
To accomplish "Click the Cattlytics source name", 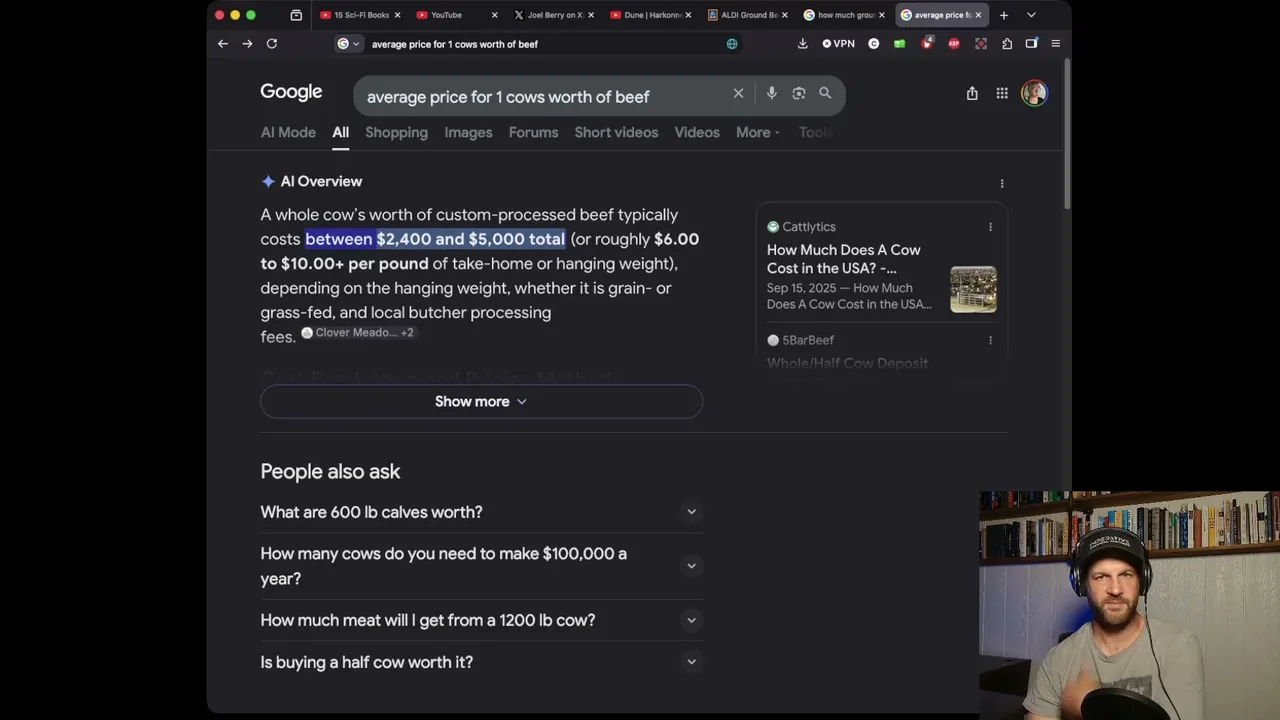I will [x=809, y=227].
